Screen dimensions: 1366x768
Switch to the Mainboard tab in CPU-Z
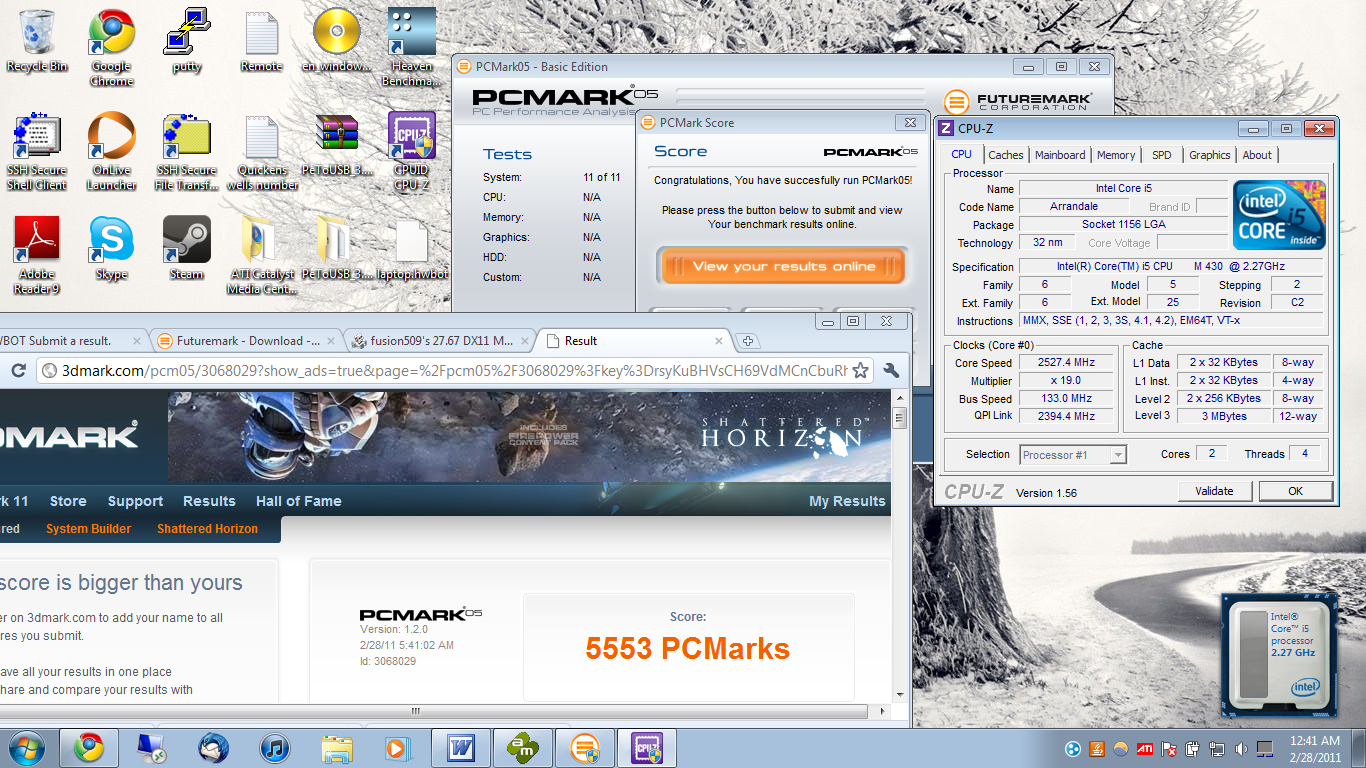(1060, 155)
